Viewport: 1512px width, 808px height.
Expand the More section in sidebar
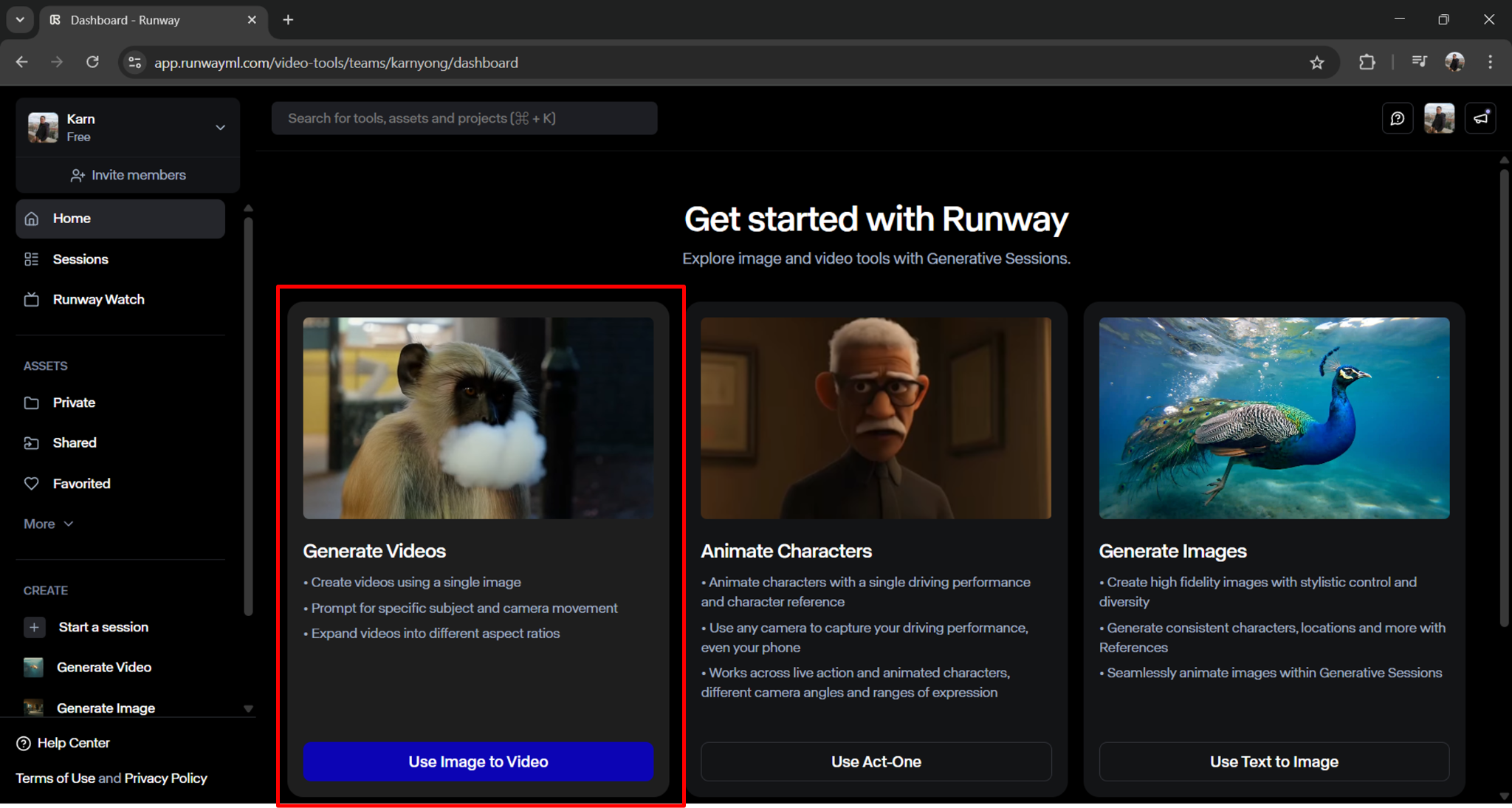[49, 524]
